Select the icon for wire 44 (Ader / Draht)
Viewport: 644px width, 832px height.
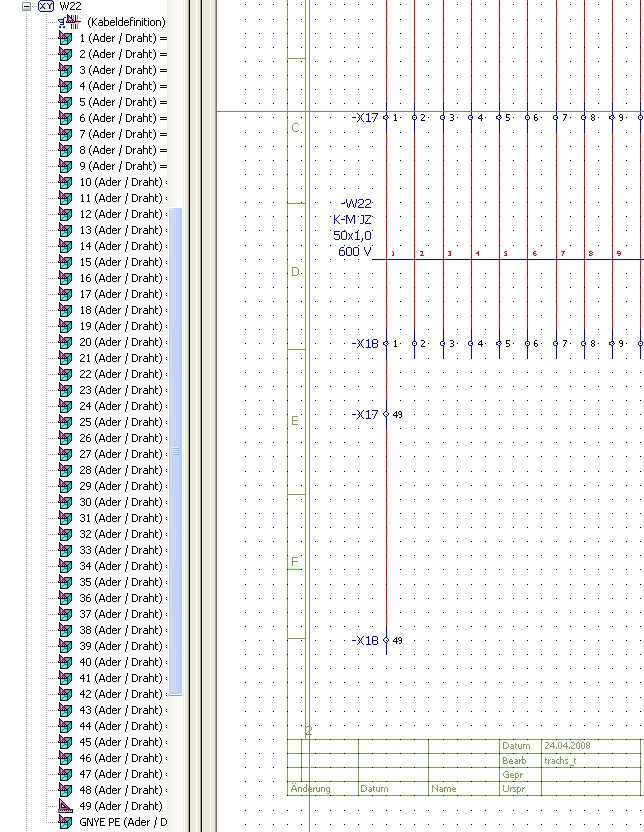(x=65, y=726)
